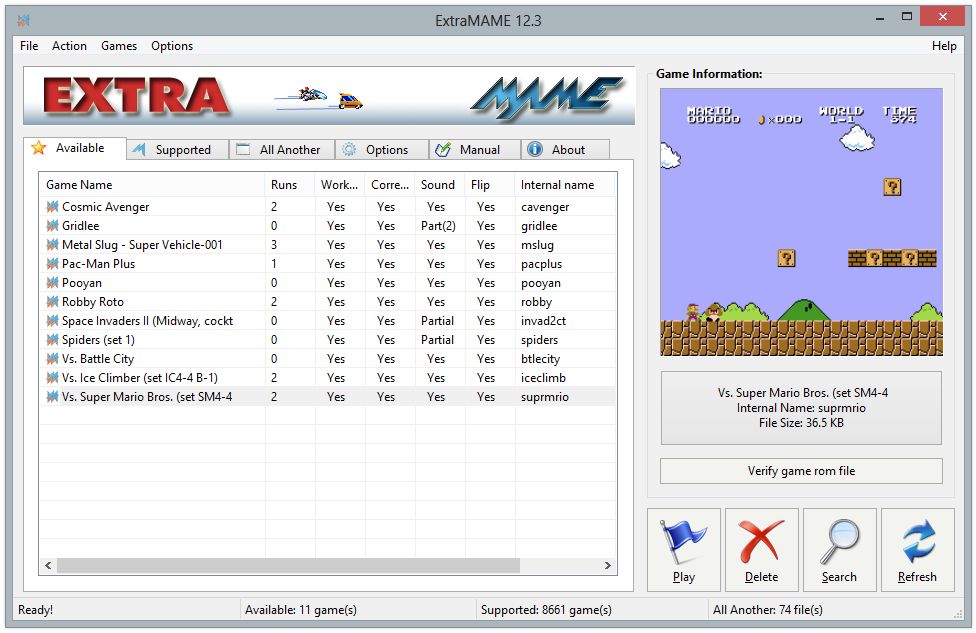The height and width of the screenshot is (633, 976).
Task: Click the blue flag Play icon
Action: [683, 541]
